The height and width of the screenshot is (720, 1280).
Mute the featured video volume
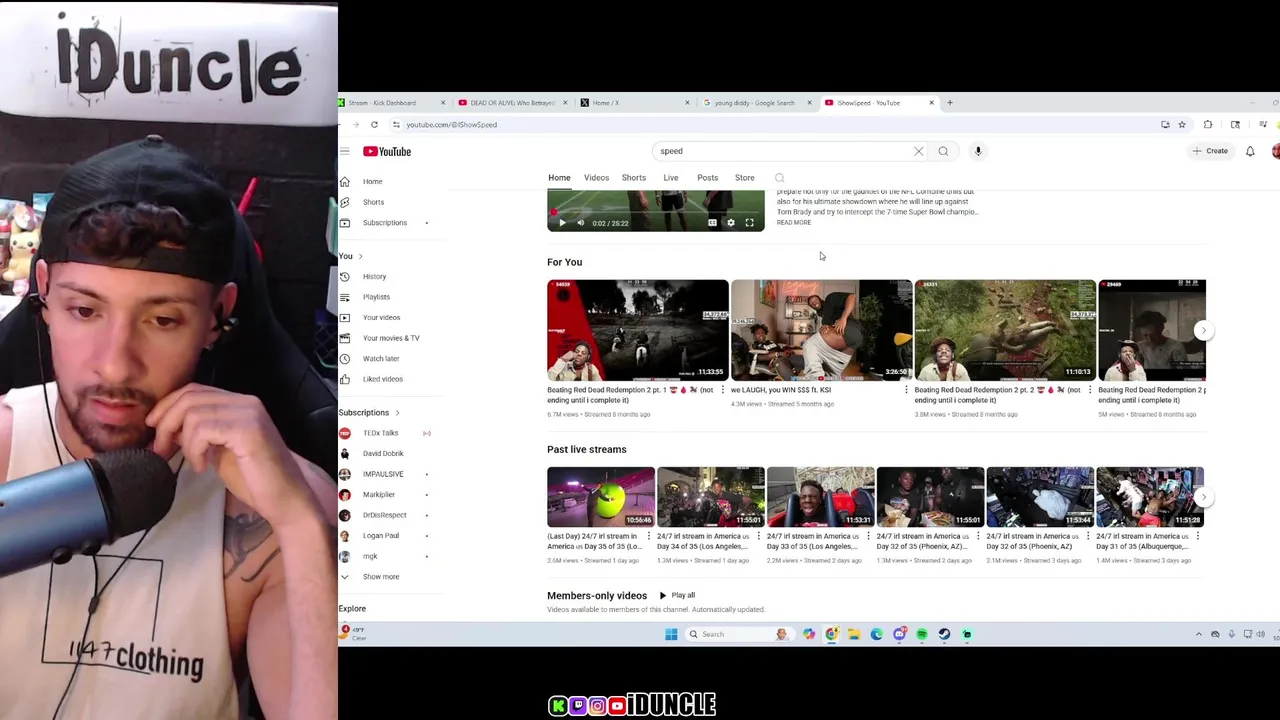pos(580,223)
